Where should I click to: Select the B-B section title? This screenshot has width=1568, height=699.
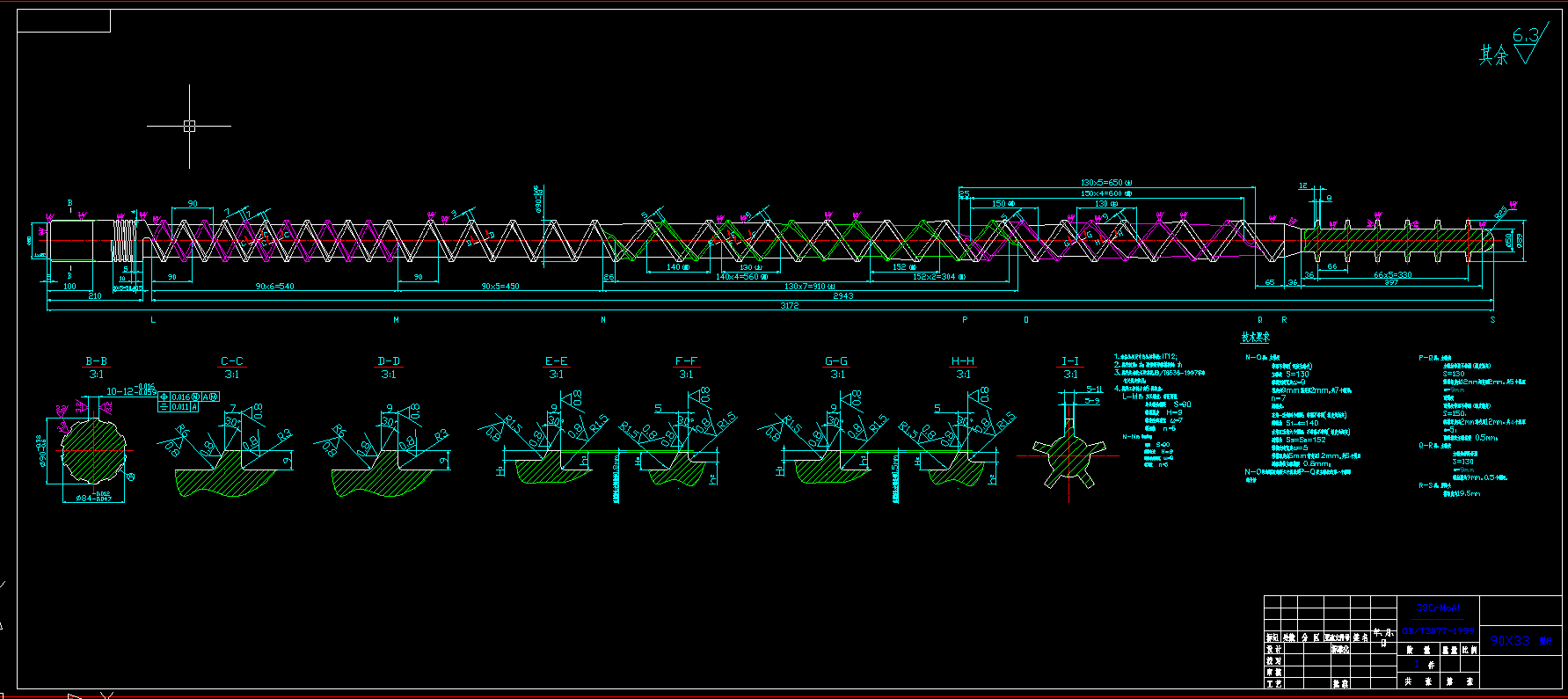coord(96,361)
